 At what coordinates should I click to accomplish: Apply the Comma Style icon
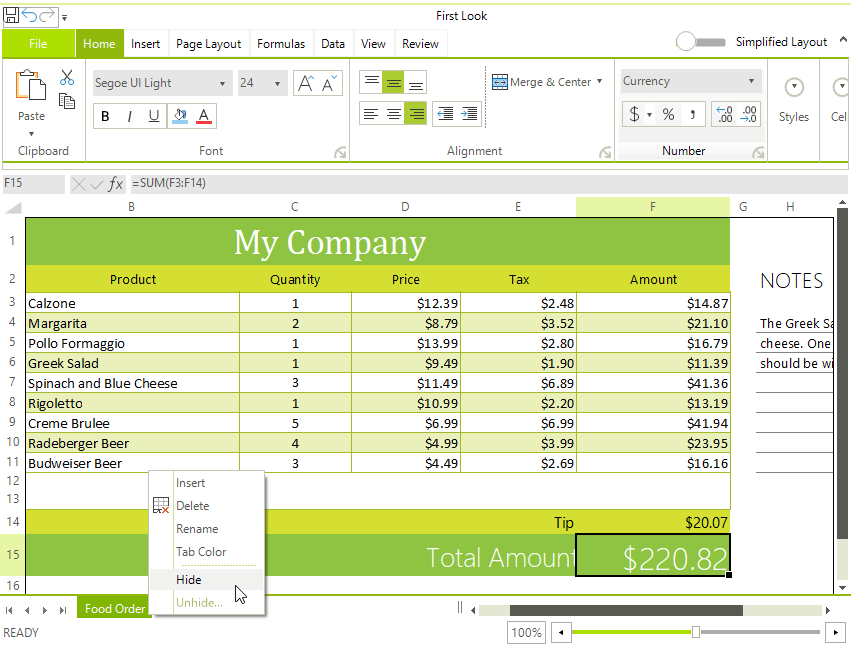[x=694, y=114]
